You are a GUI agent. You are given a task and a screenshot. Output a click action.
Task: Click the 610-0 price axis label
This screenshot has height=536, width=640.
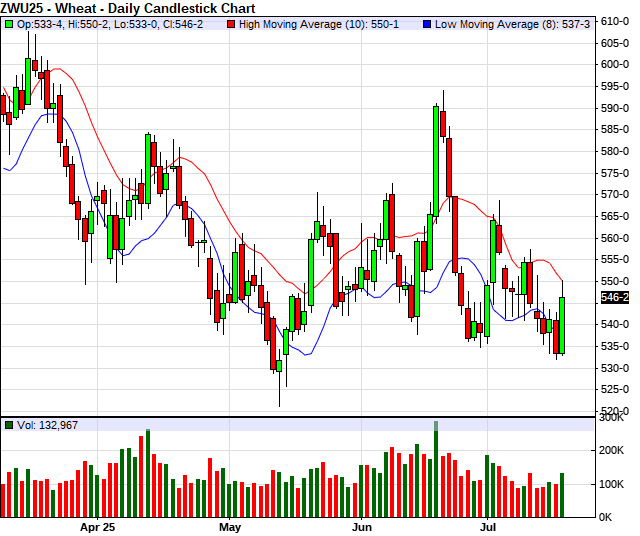[614, 21]
